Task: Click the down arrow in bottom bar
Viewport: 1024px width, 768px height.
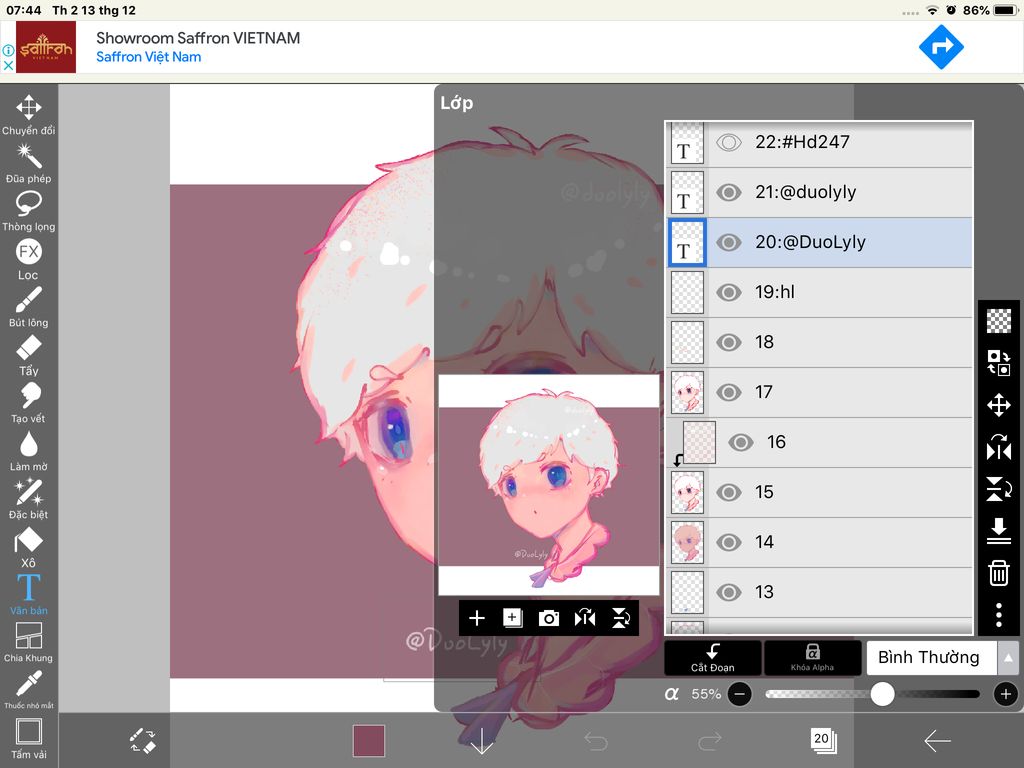Action: 482,741
